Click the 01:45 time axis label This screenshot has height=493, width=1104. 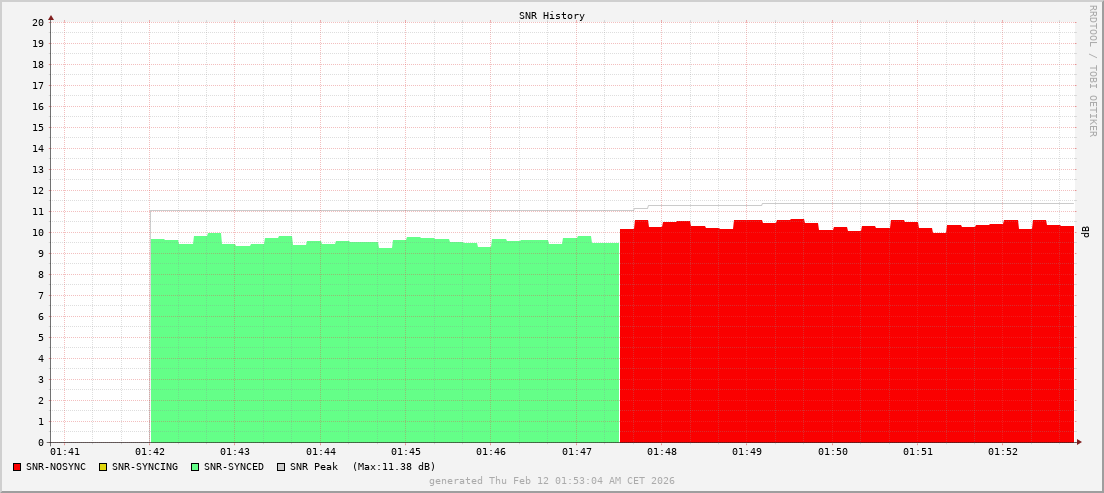(406, 452)
